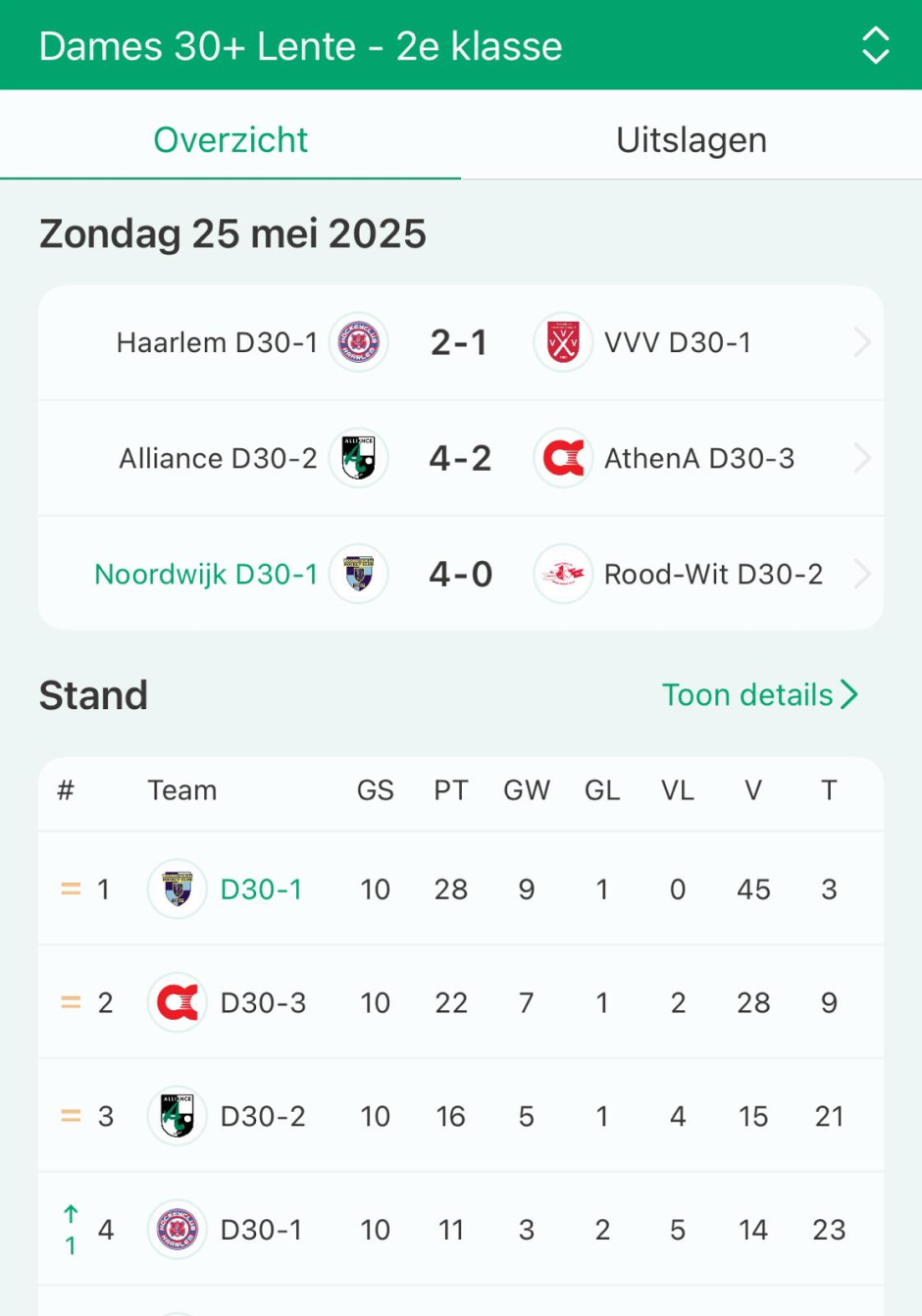Click the 2-1 score of Haarlem match
The image size is (922, 1316).
pos(459,342)
